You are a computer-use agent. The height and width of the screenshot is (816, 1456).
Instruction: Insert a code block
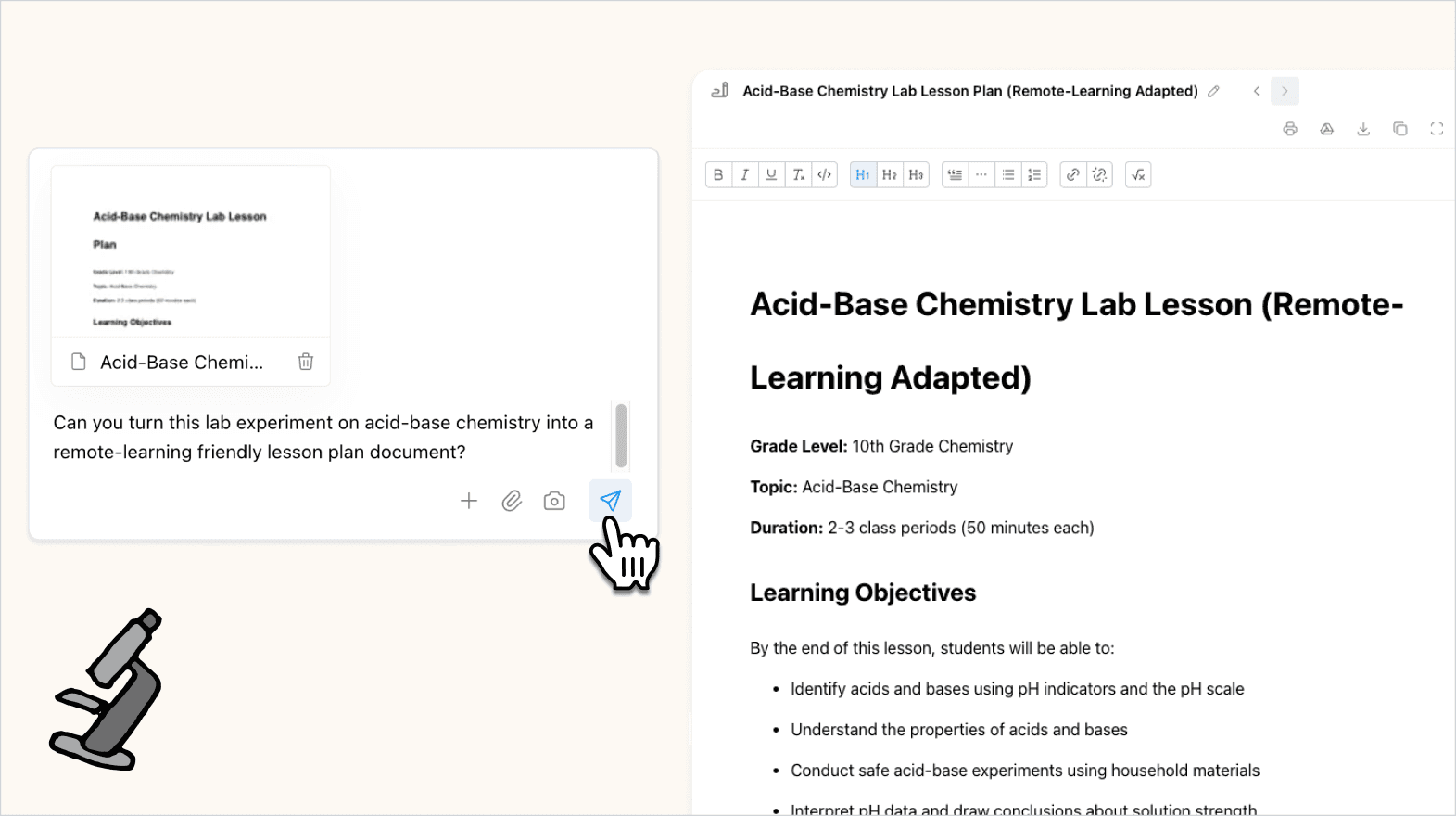click(825, 174)
